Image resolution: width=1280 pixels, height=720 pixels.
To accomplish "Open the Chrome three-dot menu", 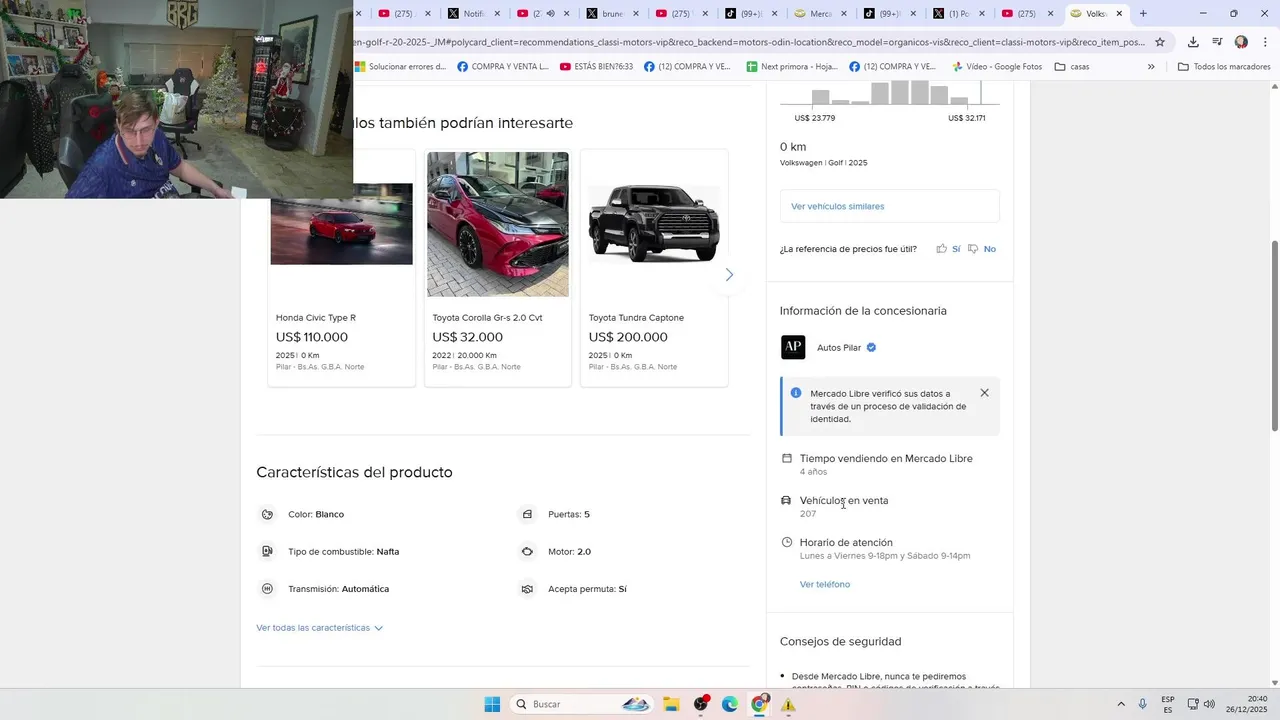I will coord(1264,42).
